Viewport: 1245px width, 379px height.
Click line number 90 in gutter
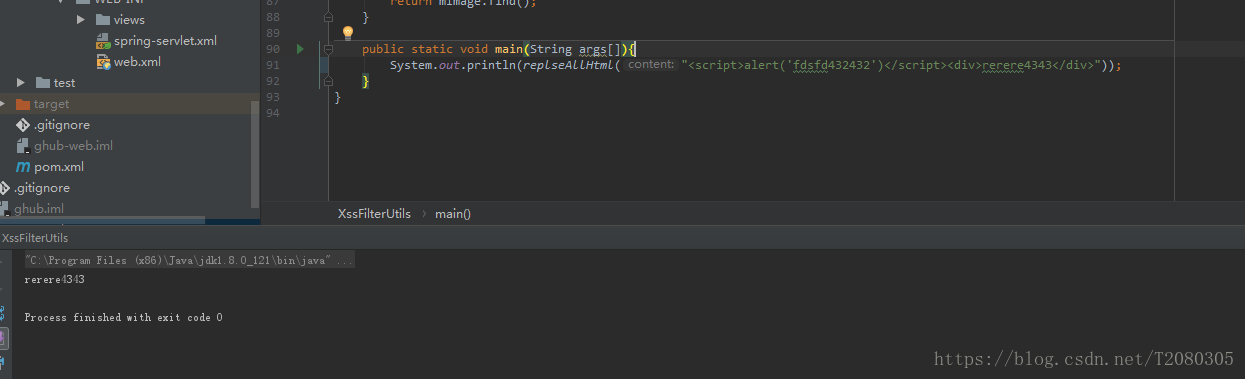click(x=273, y=49)
